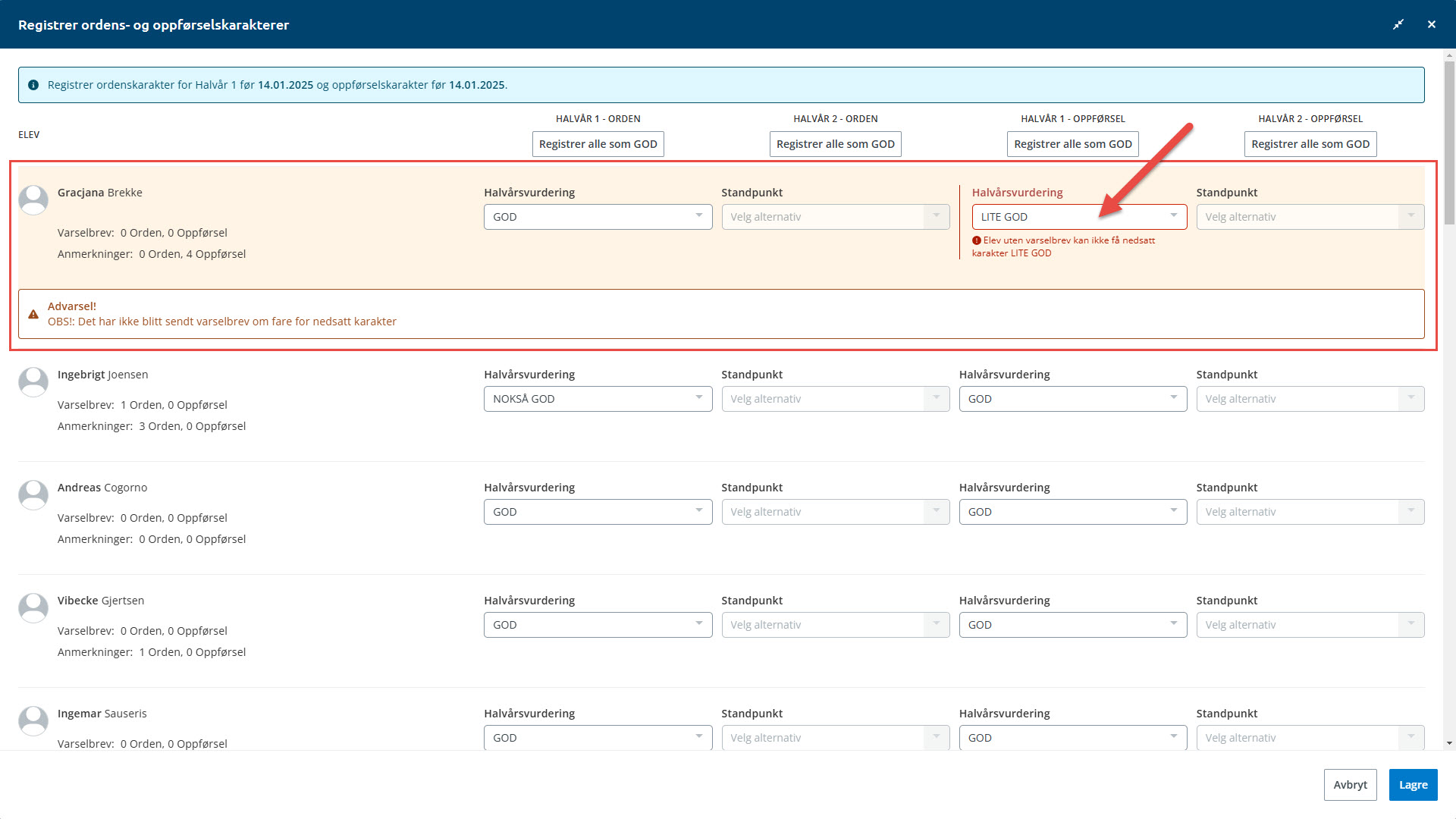Click the Avbryt button
Image resolution: width=1456 pixels, height=819 pixels.
[x=1350, y=785]
